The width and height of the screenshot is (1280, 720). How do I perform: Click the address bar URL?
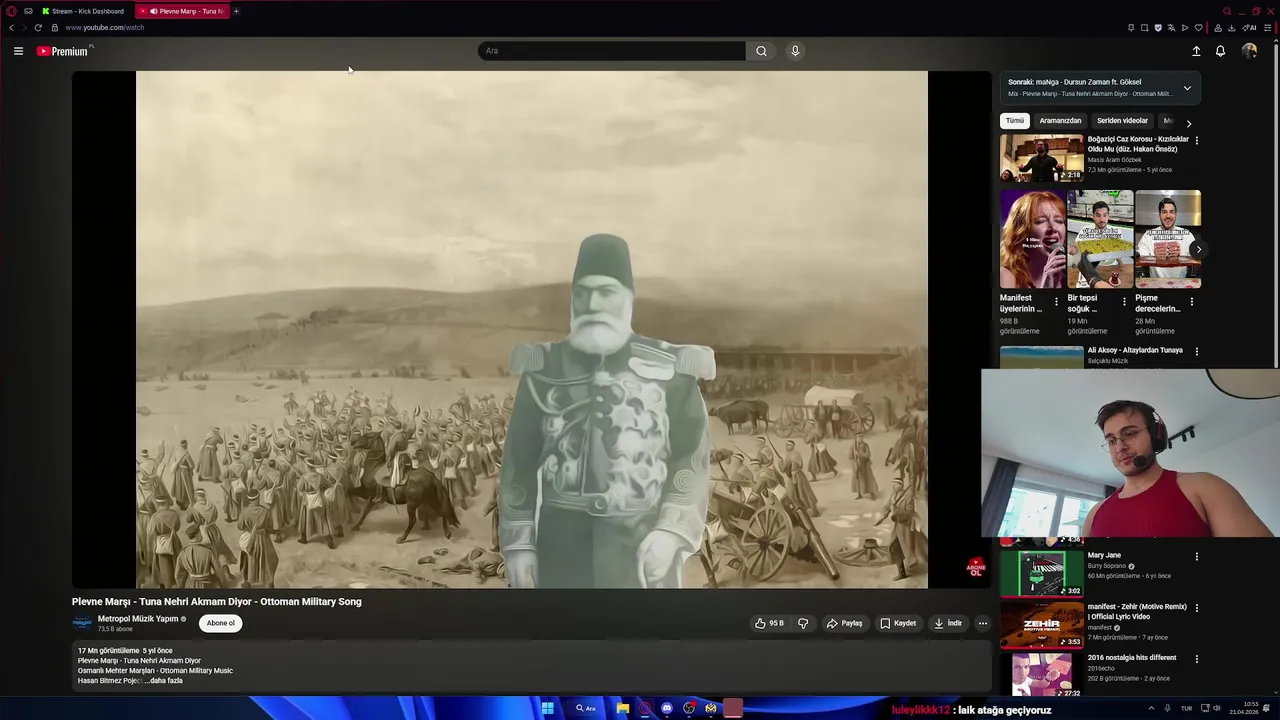point(105,27)
